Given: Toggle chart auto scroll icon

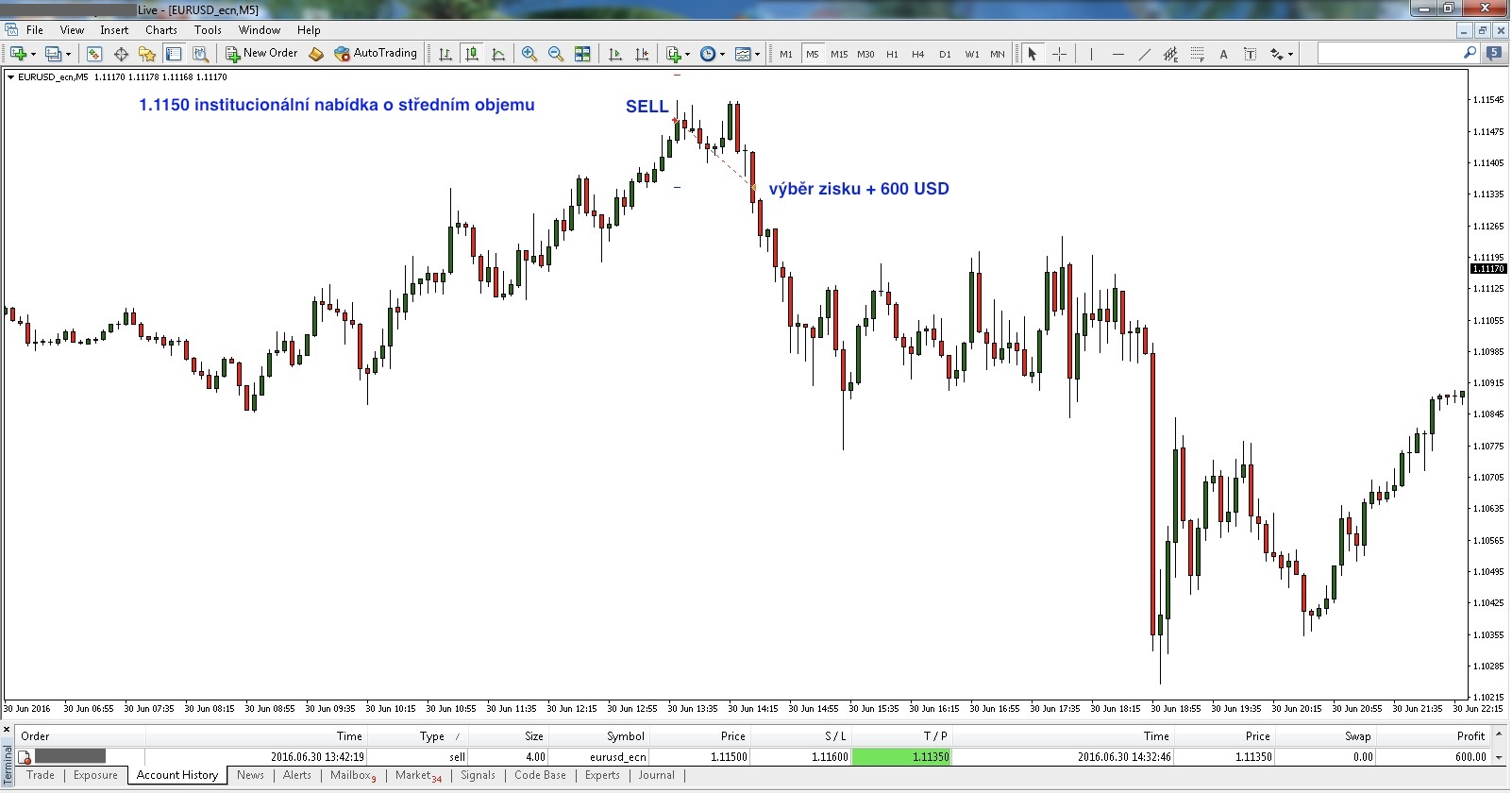Looking at the screenshot, I should [615, 54].
